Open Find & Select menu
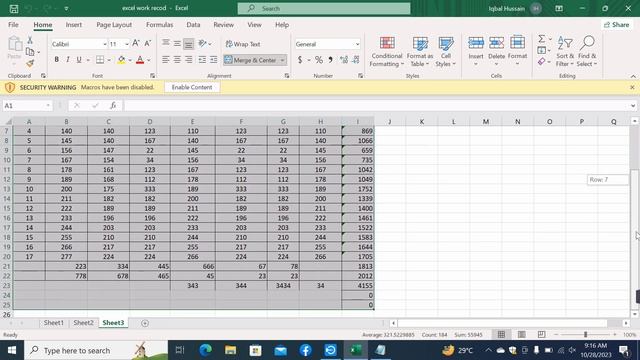Image resolution: width=640 pixels, height=360 pixels. point(587,51)
